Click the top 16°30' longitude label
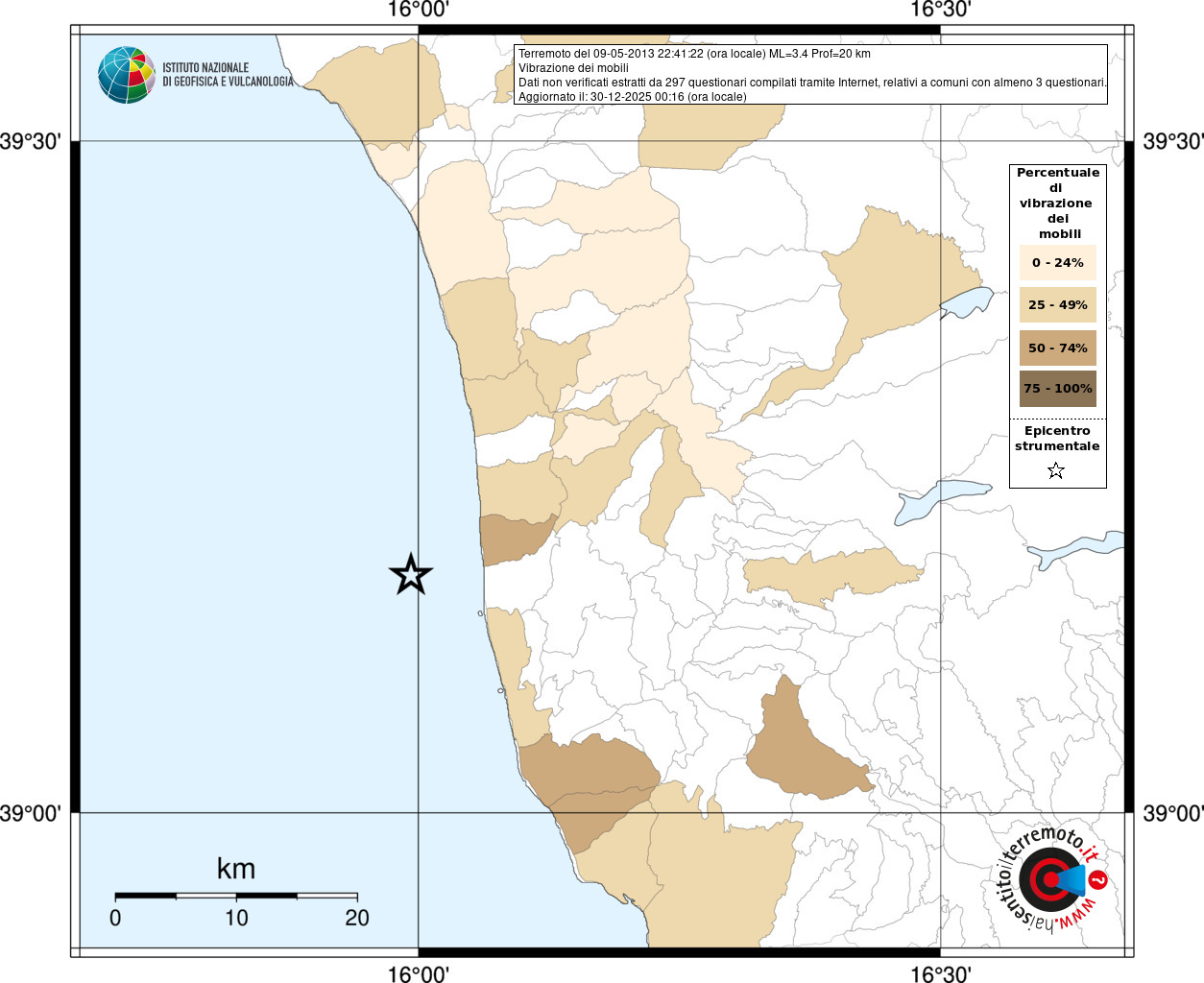This screenshot has height=983, width=1204. coord(940,10)
